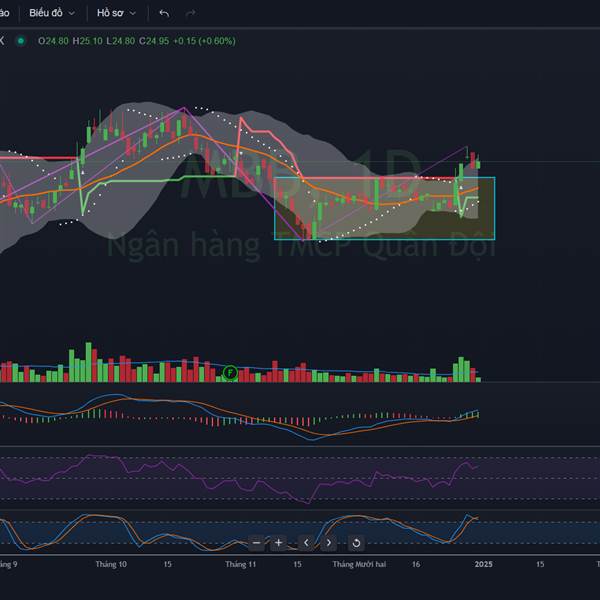Click the redo arrow in the toolbar
This screenshot has width=600, height=600.
coord(190,13)
